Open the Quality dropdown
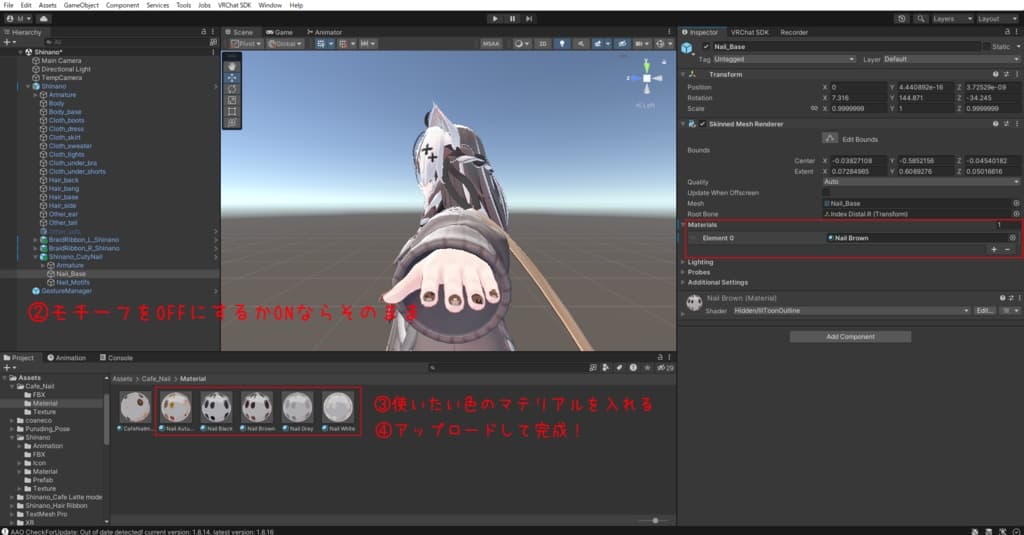Image resolution: width=1024 pixels, height=535 pixels. (921, 182)
